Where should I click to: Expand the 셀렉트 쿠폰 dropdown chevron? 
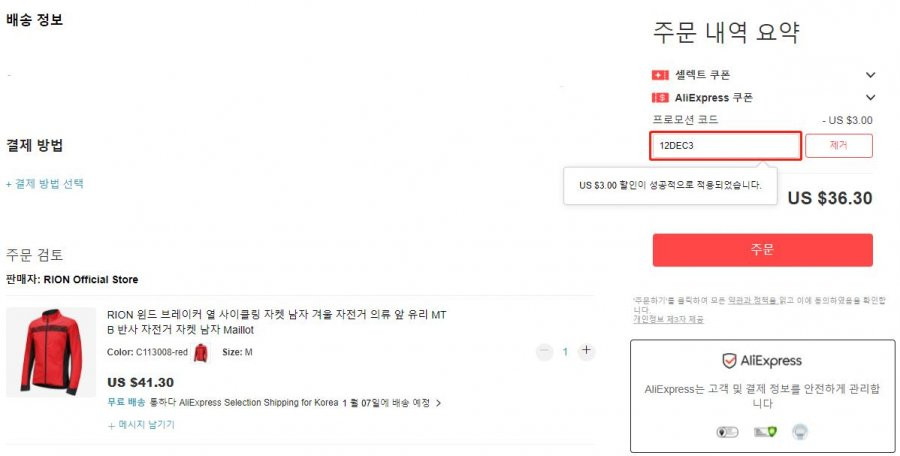tap(870, 75)
